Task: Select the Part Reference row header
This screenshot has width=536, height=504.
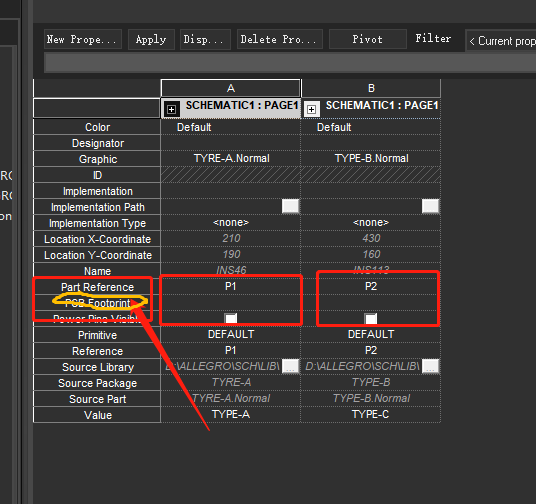Action: 97,287
